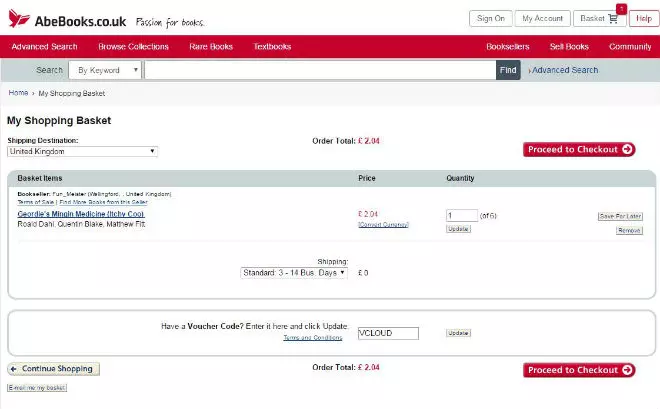Click the £ 2.04 item price
The width and height of the screenshot is (660, 409).
(368, 214)
